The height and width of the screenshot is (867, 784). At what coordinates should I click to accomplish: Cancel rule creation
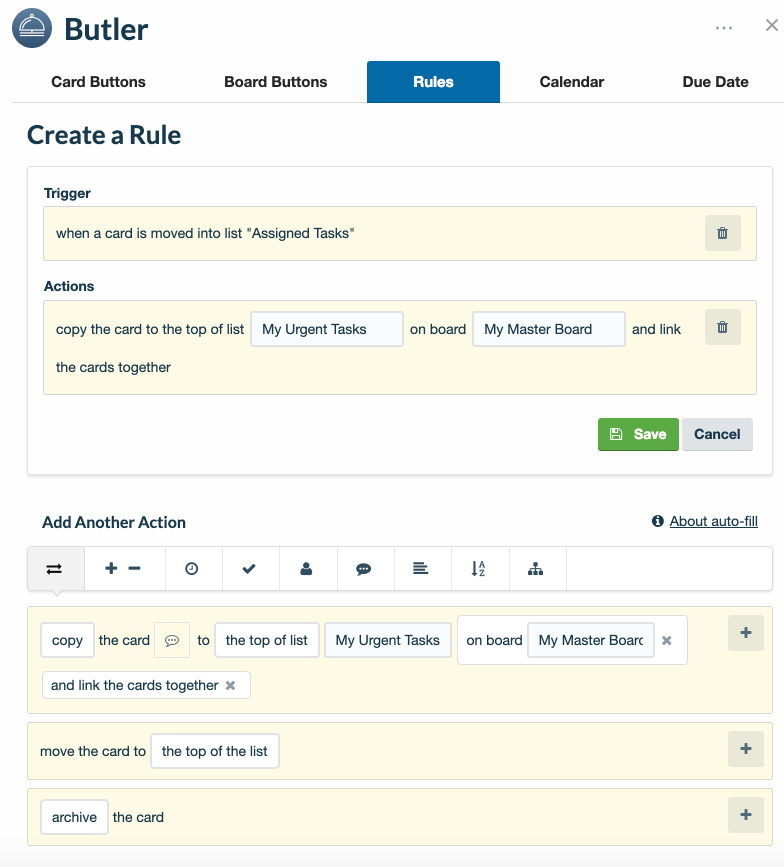click(717, 434)
